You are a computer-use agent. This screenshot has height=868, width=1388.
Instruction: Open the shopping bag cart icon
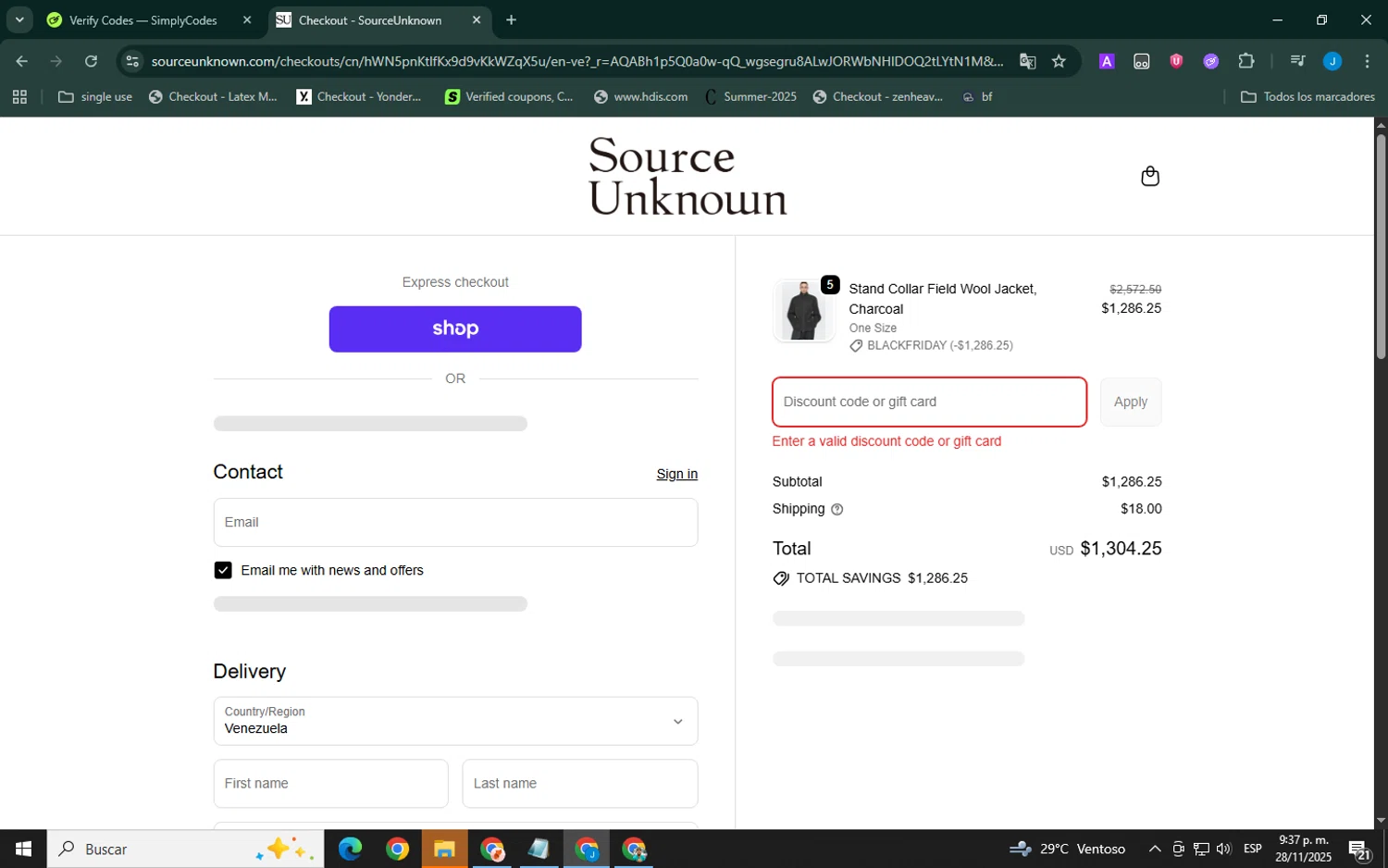[x=1150, y=176]
